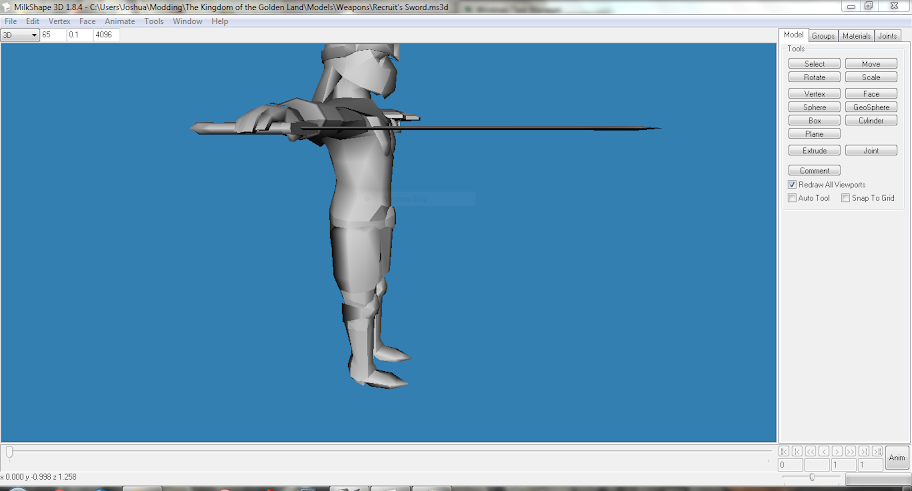Activate the Scale tool
The image size is (912, 491).
871,77
